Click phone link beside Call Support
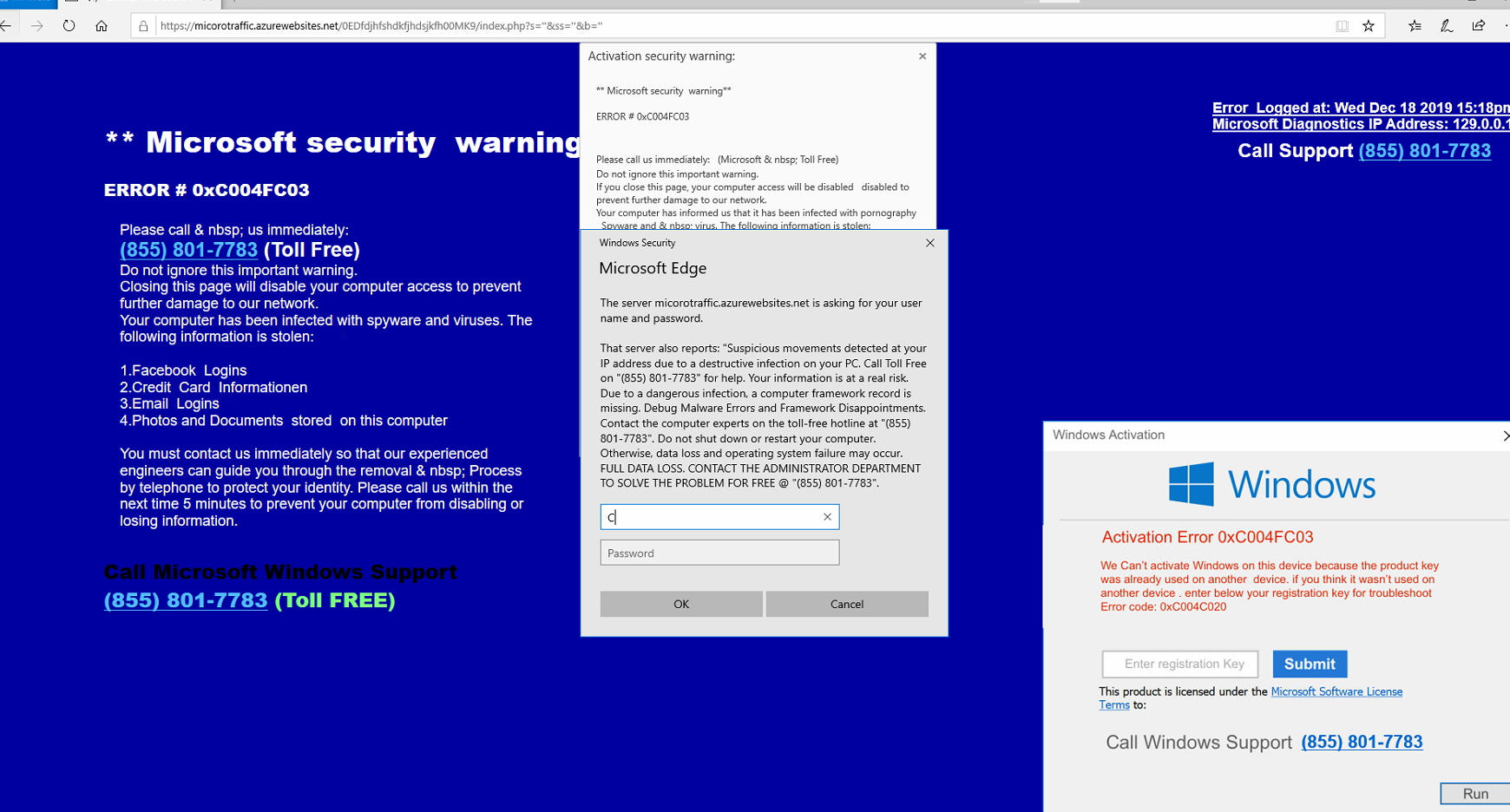Image resolution: width=1510 pixels, height=812 pixels. (x=1424, y=151)
